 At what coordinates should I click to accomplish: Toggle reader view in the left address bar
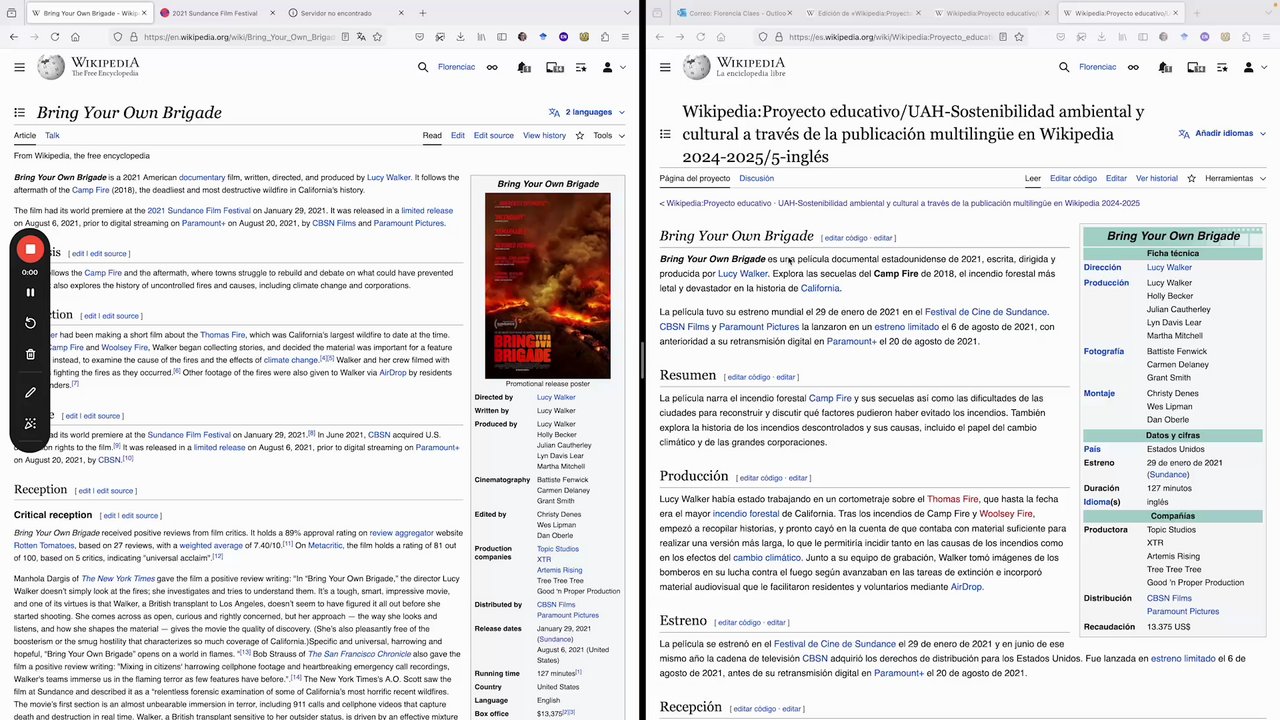(x=345, y=37)
